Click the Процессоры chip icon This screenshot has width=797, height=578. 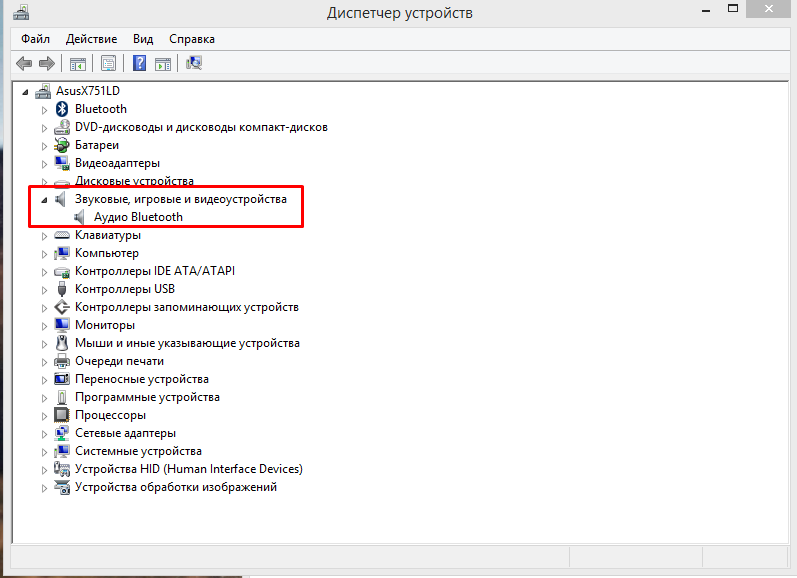click(62, 415)
